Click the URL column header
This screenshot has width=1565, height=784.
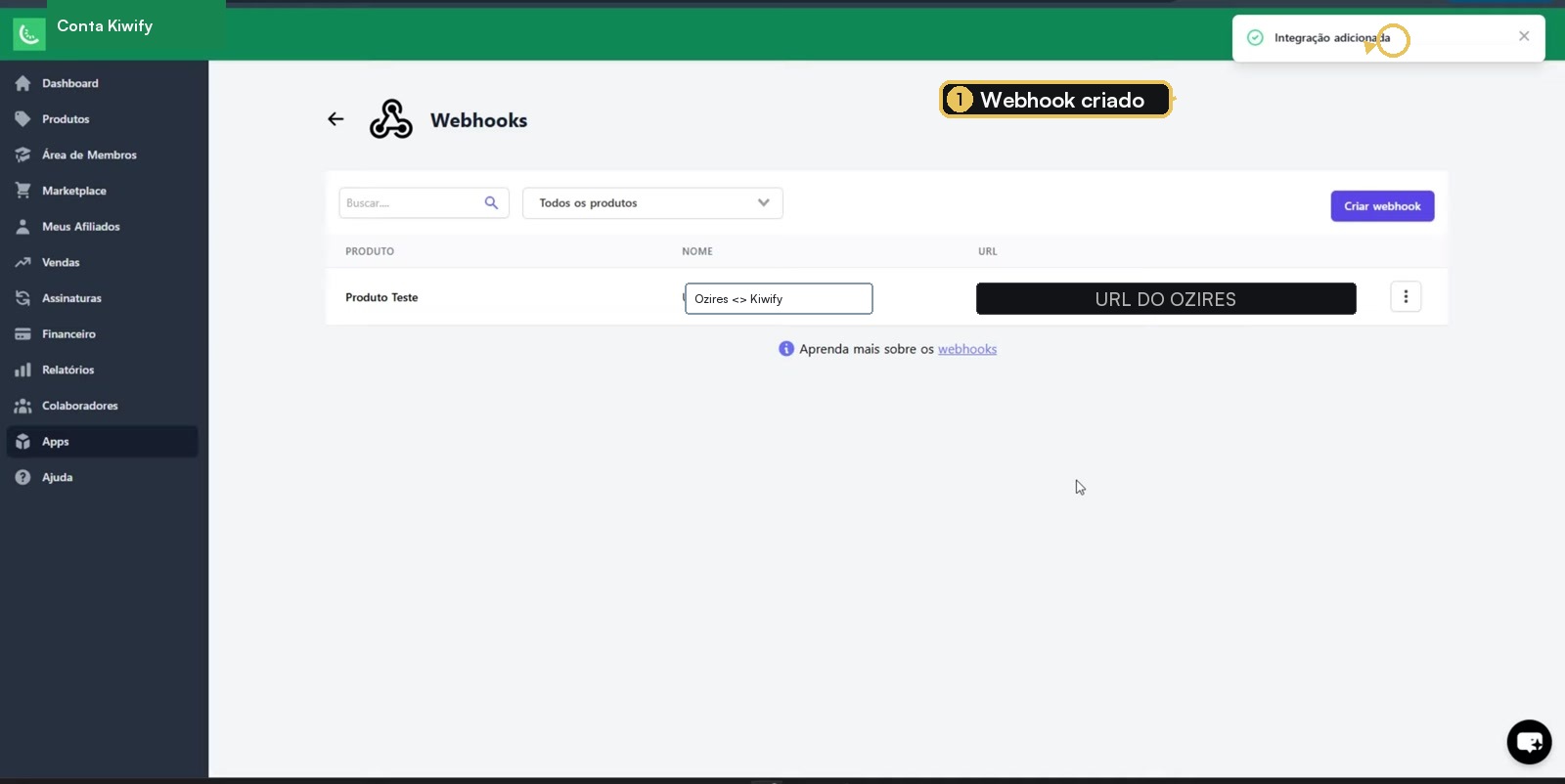pos(988,251)
